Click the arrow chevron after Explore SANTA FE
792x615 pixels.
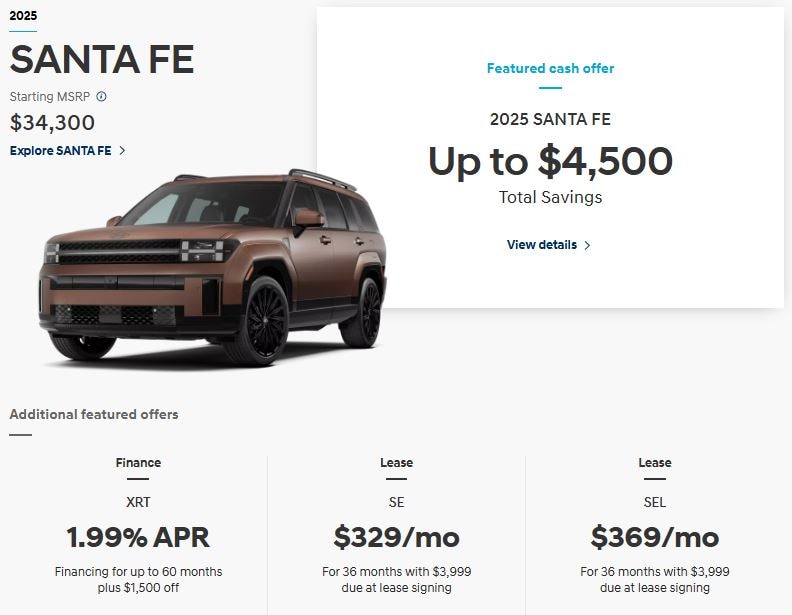[122, 151]
